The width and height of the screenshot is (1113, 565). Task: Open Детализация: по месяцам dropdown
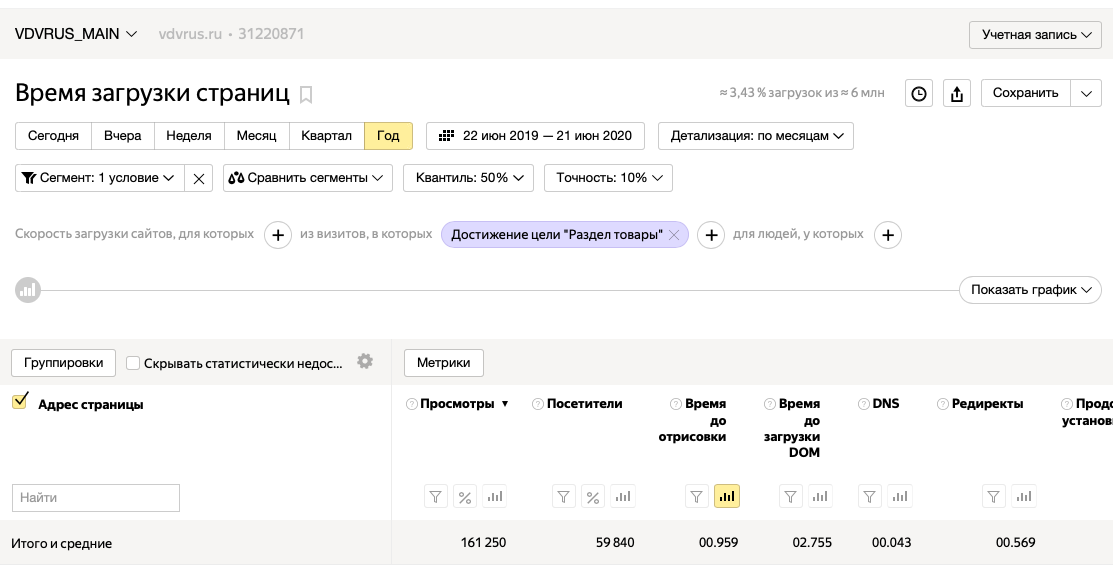756,136
